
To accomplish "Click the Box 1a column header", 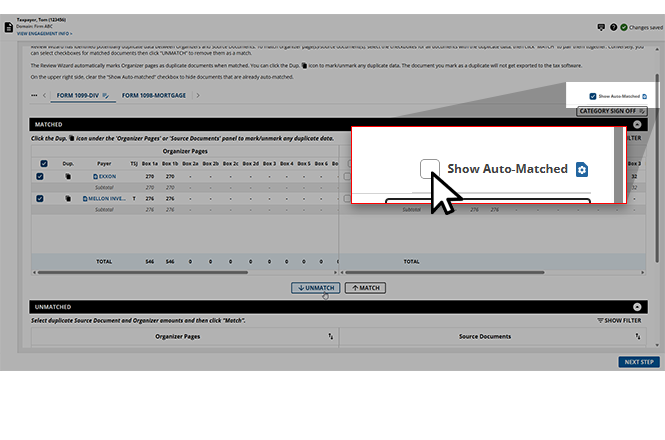I will (x=150, y=163).
